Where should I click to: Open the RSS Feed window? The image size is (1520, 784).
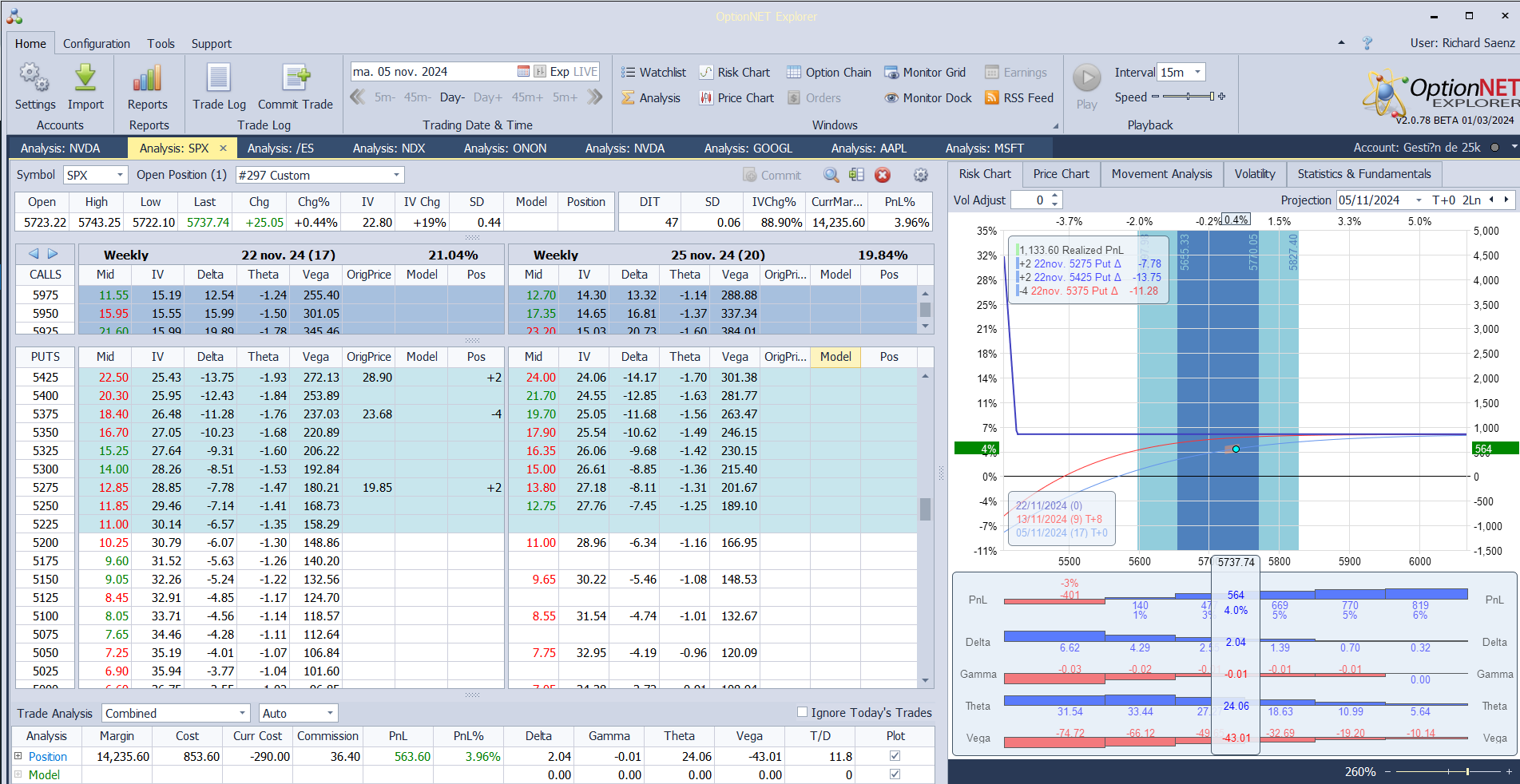(x=1019, y=98)
